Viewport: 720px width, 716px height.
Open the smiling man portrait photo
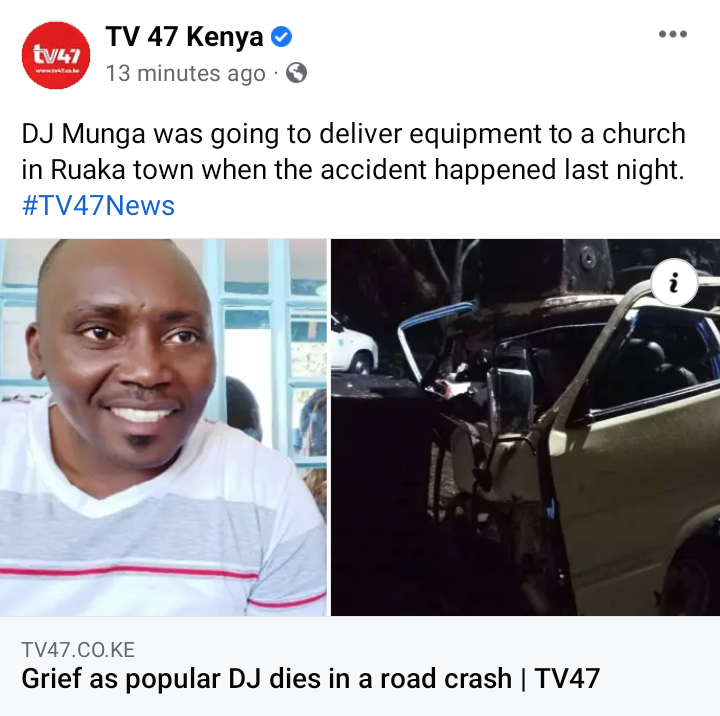(163, 427)
